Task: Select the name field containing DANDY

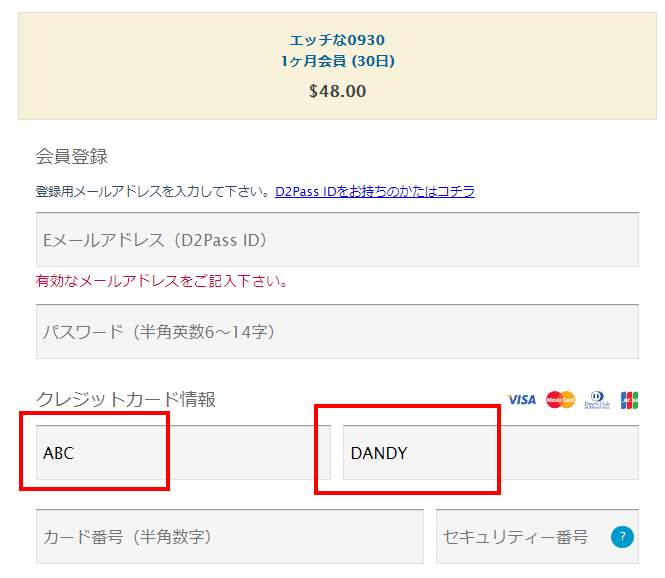Action: coord(490,453)
